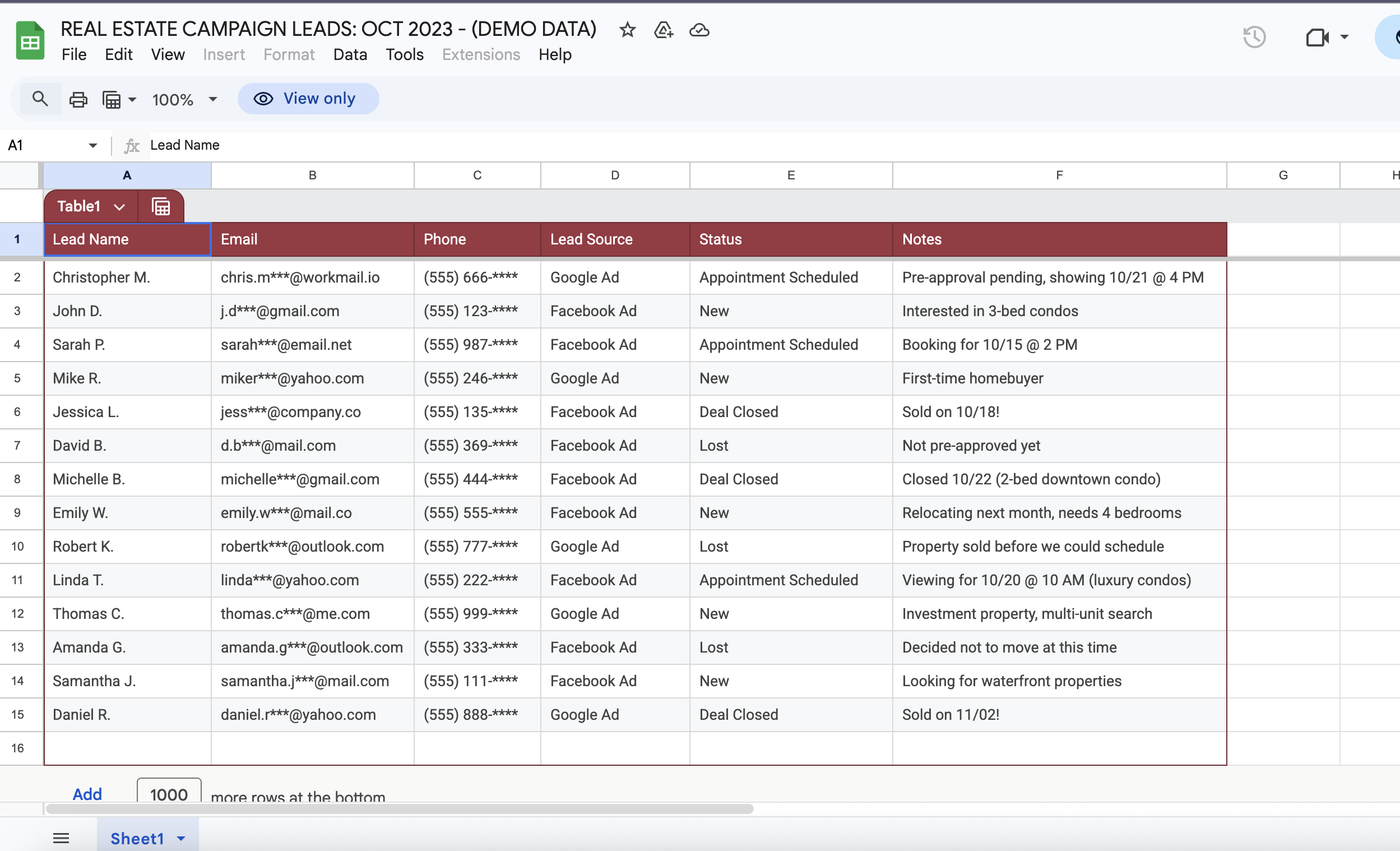This screenshot has height=851, width=1400.
Task: Select cell Samantha J.
Action: [127, 681]
